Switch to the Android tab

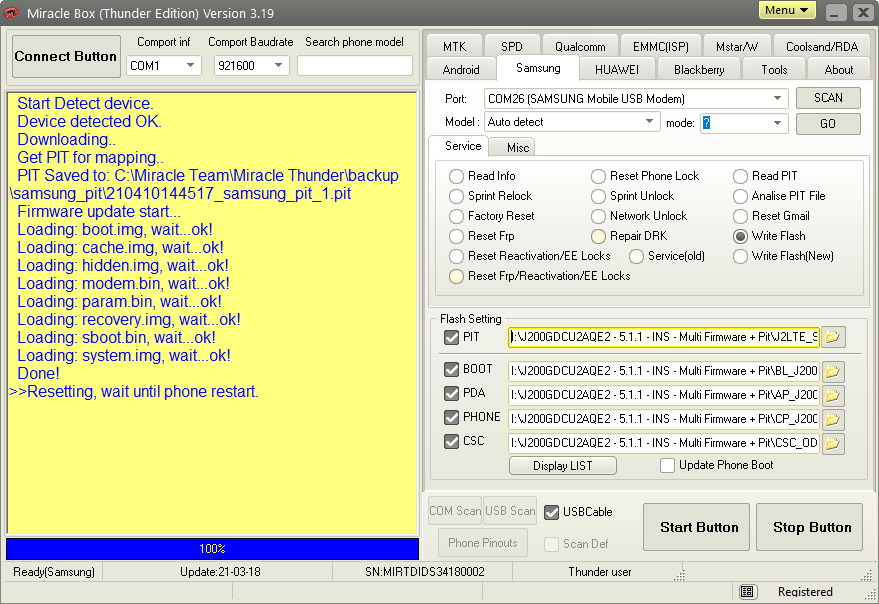(461, 70)
